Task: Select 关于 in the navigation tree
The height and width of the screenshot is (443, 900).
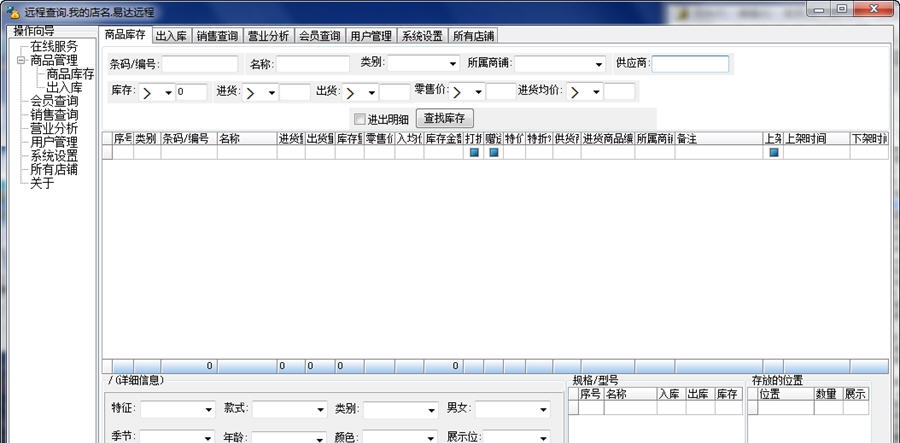Action: (x=42, y=184)
